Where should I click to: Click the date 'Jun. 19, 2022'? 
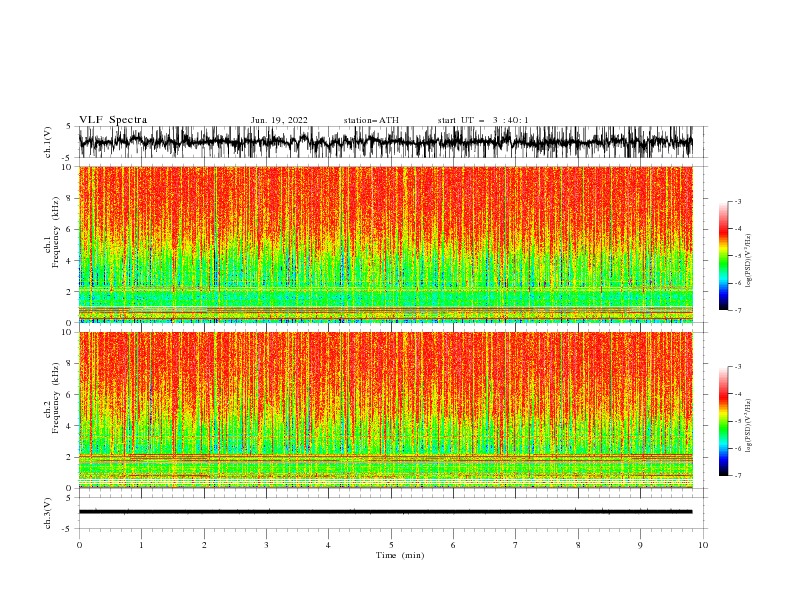click(x=279, y=120)
